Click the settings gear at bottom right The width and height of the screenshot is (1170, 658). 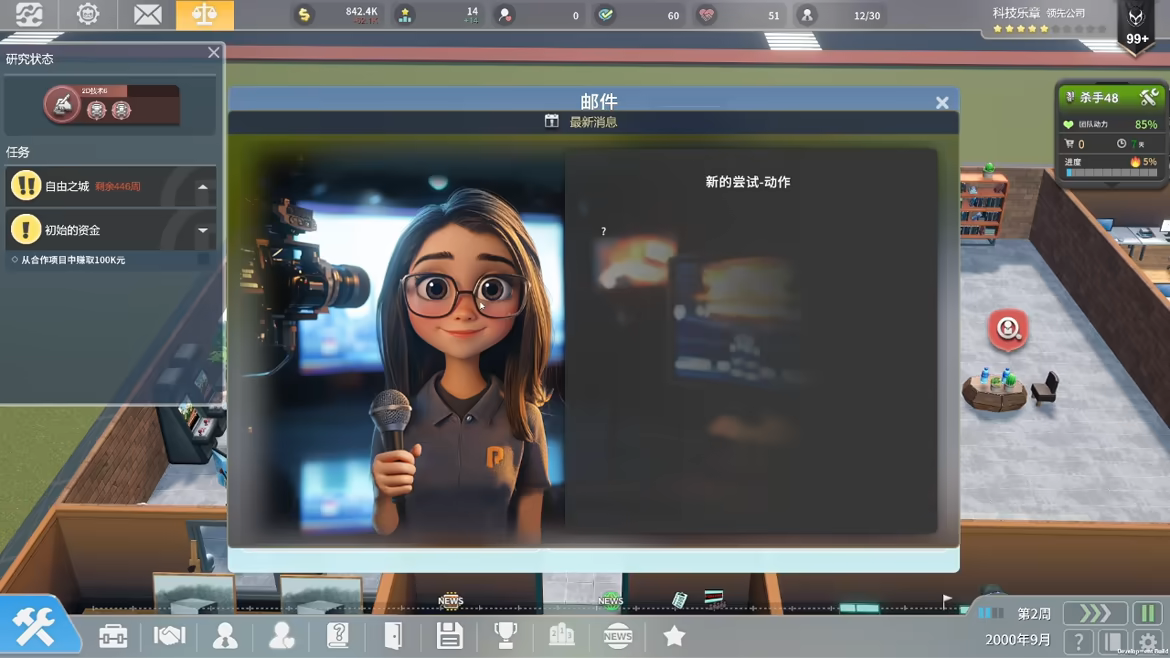[x=1148, y=641]
